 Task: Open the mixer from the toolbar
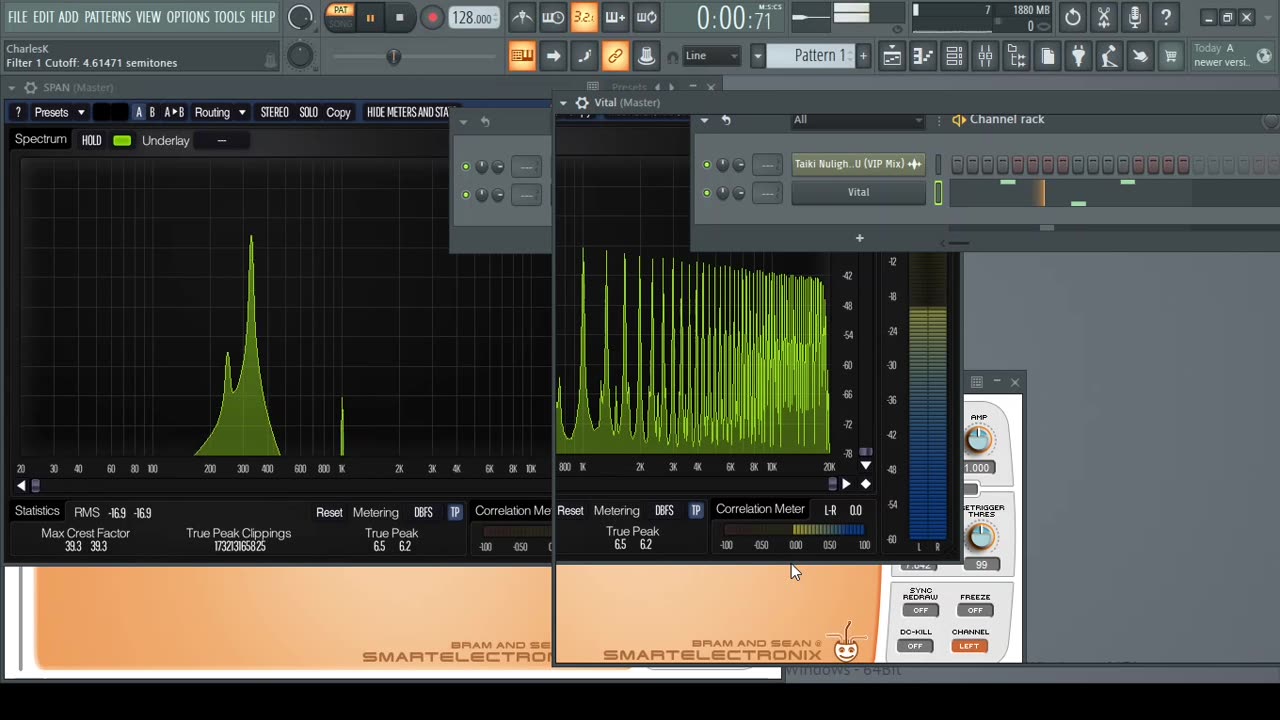point(985,56)
